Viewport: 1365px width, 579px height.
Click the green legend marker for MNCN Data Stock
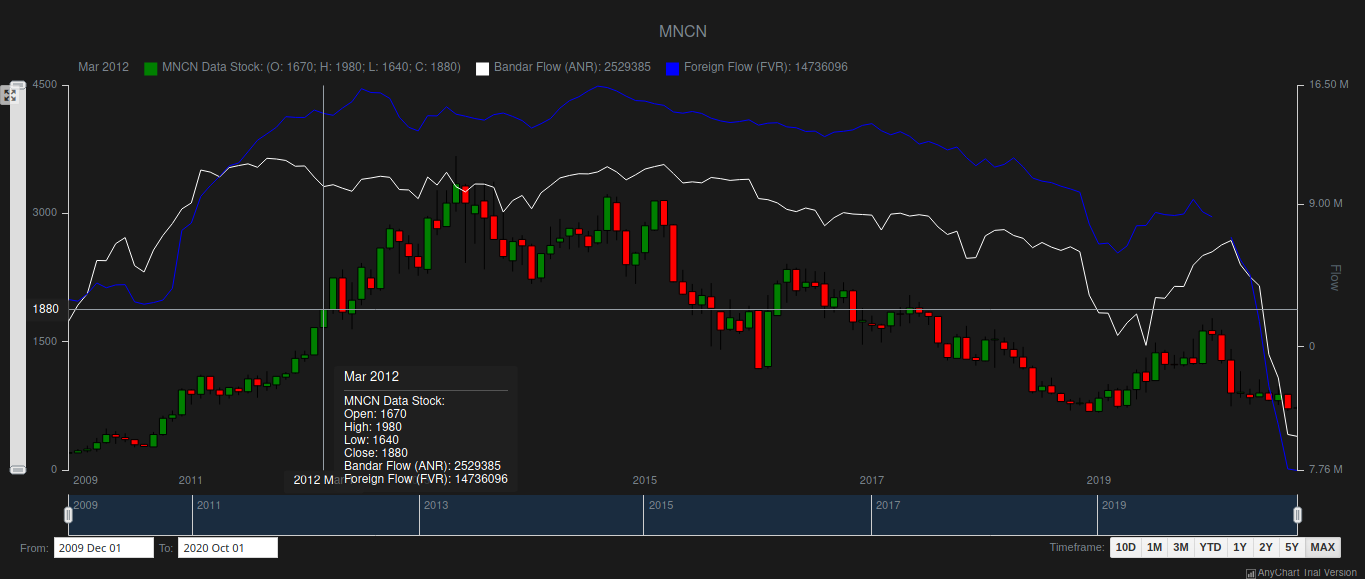150,67
